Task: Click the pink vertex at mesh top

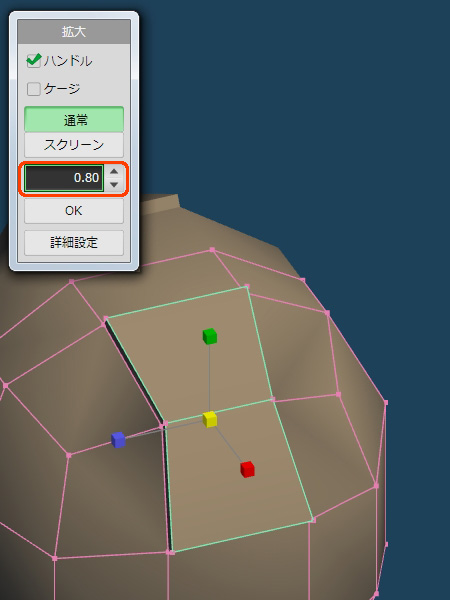Action: [212, 250]
